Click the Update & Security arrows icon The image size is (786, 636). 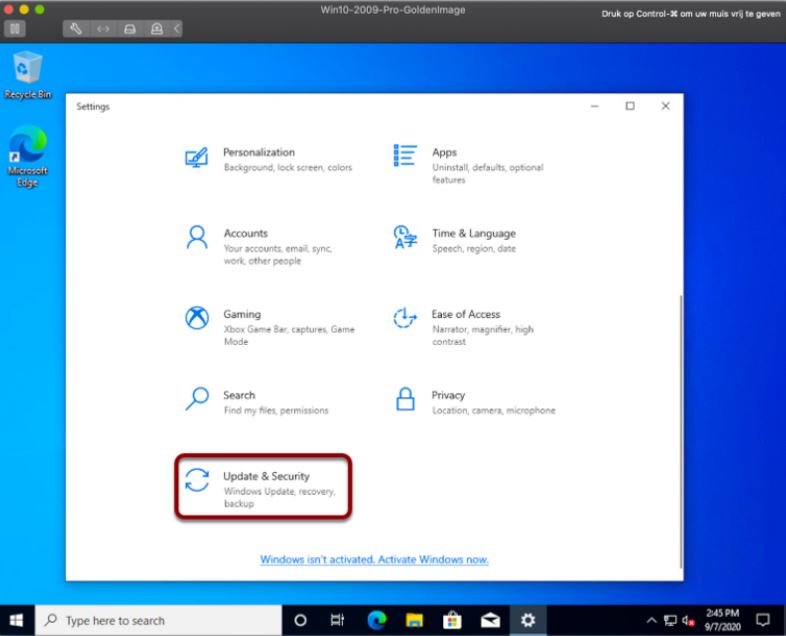[x=197, y=480]
